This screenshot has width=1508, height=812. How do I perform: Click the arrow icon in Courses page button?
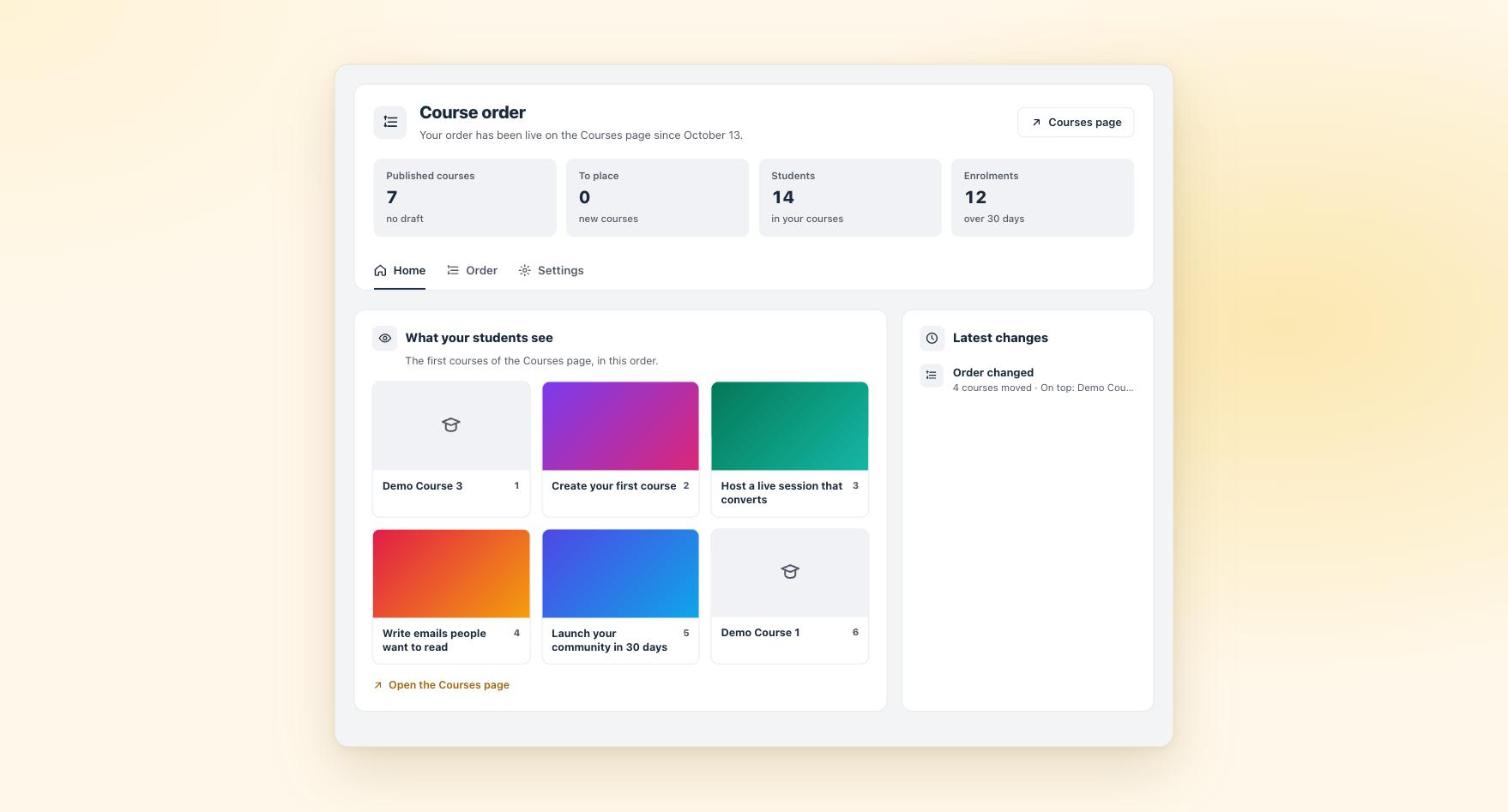click(1036, 122)
